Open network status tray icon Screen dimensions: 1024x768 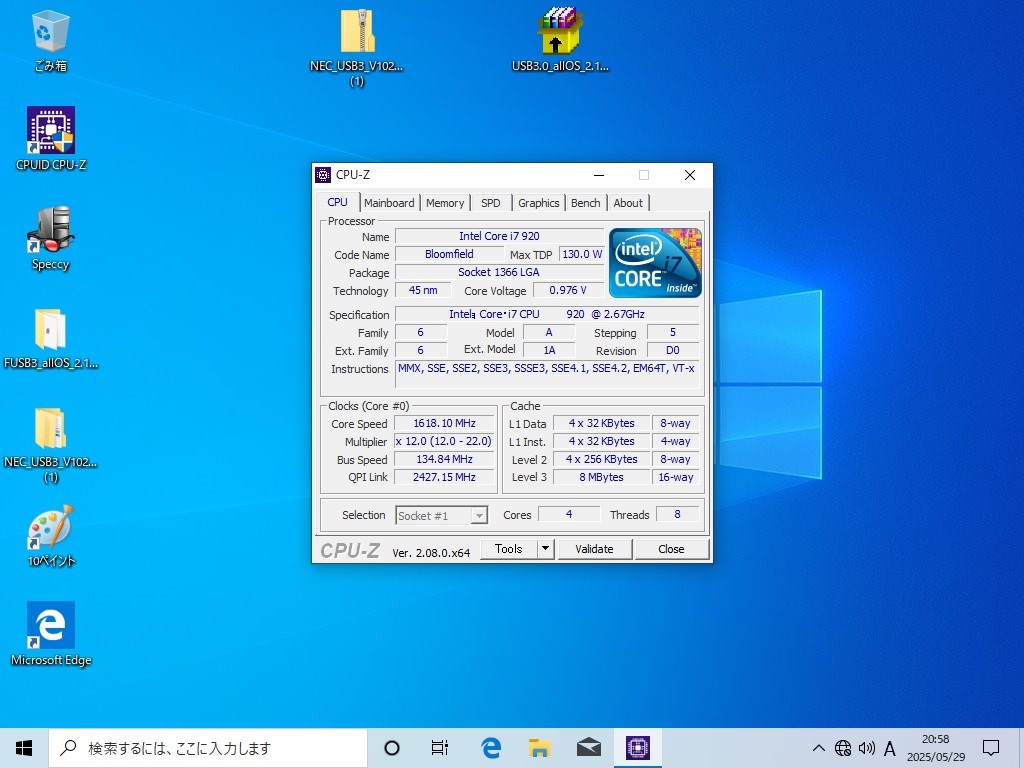(843, 748)
